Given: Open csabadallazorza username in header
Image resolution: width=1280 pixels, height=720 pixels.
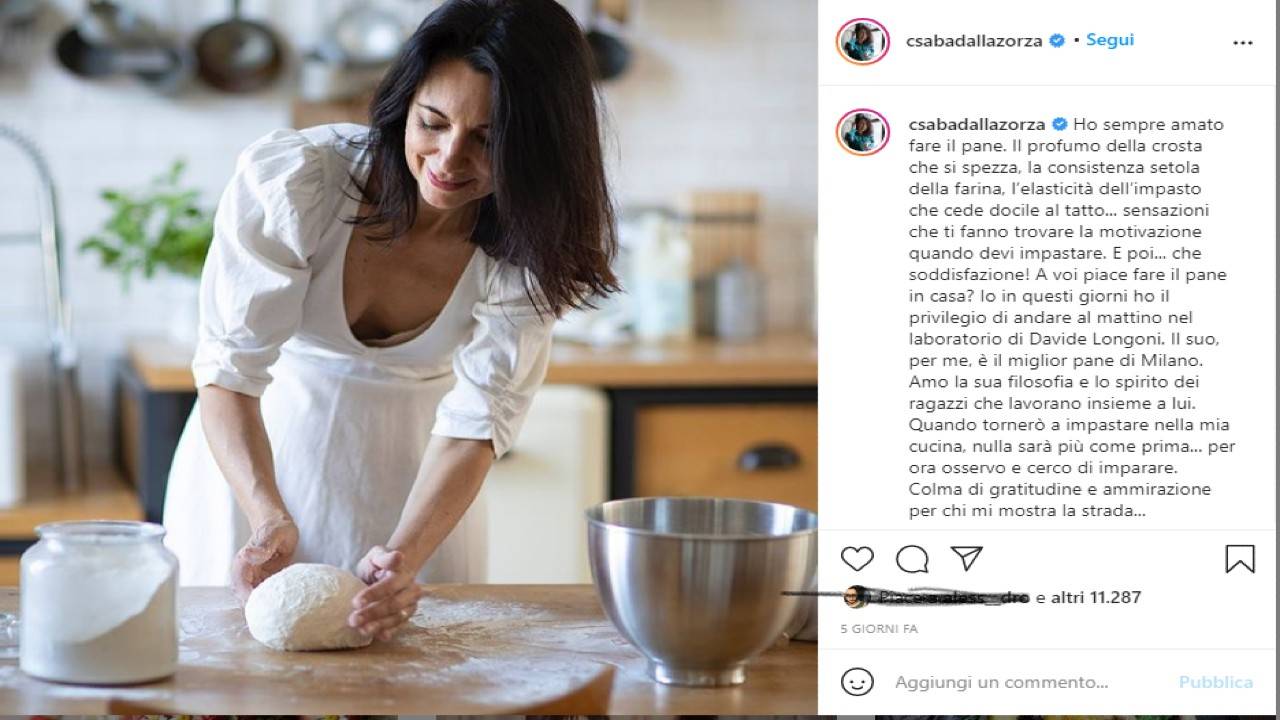Looking at the screenshot, I should (x=976, y=41).
